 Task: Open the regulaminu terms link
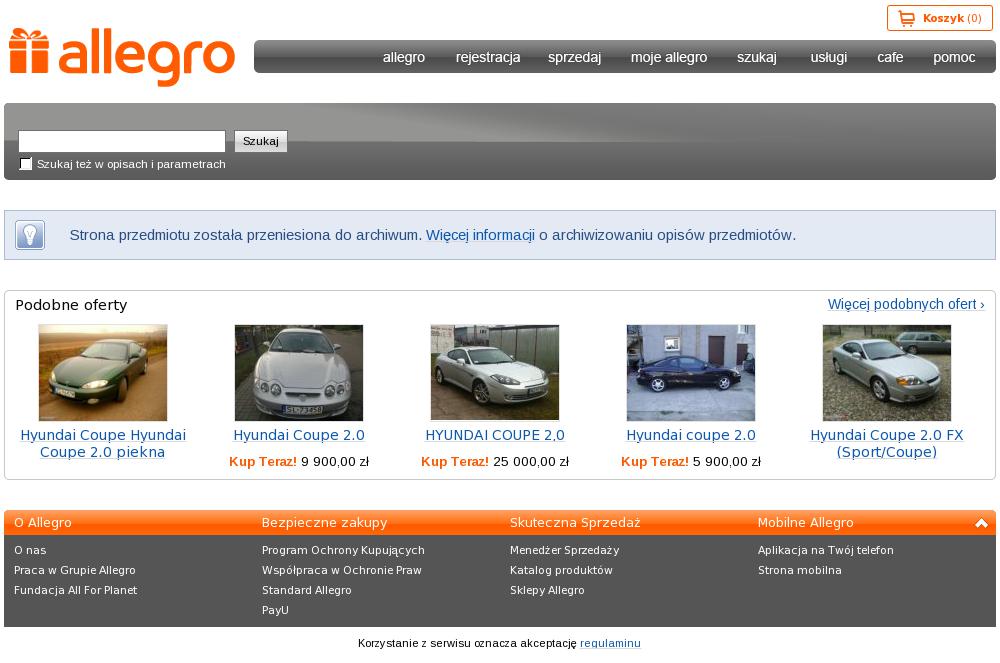click(x=610, y=643)
